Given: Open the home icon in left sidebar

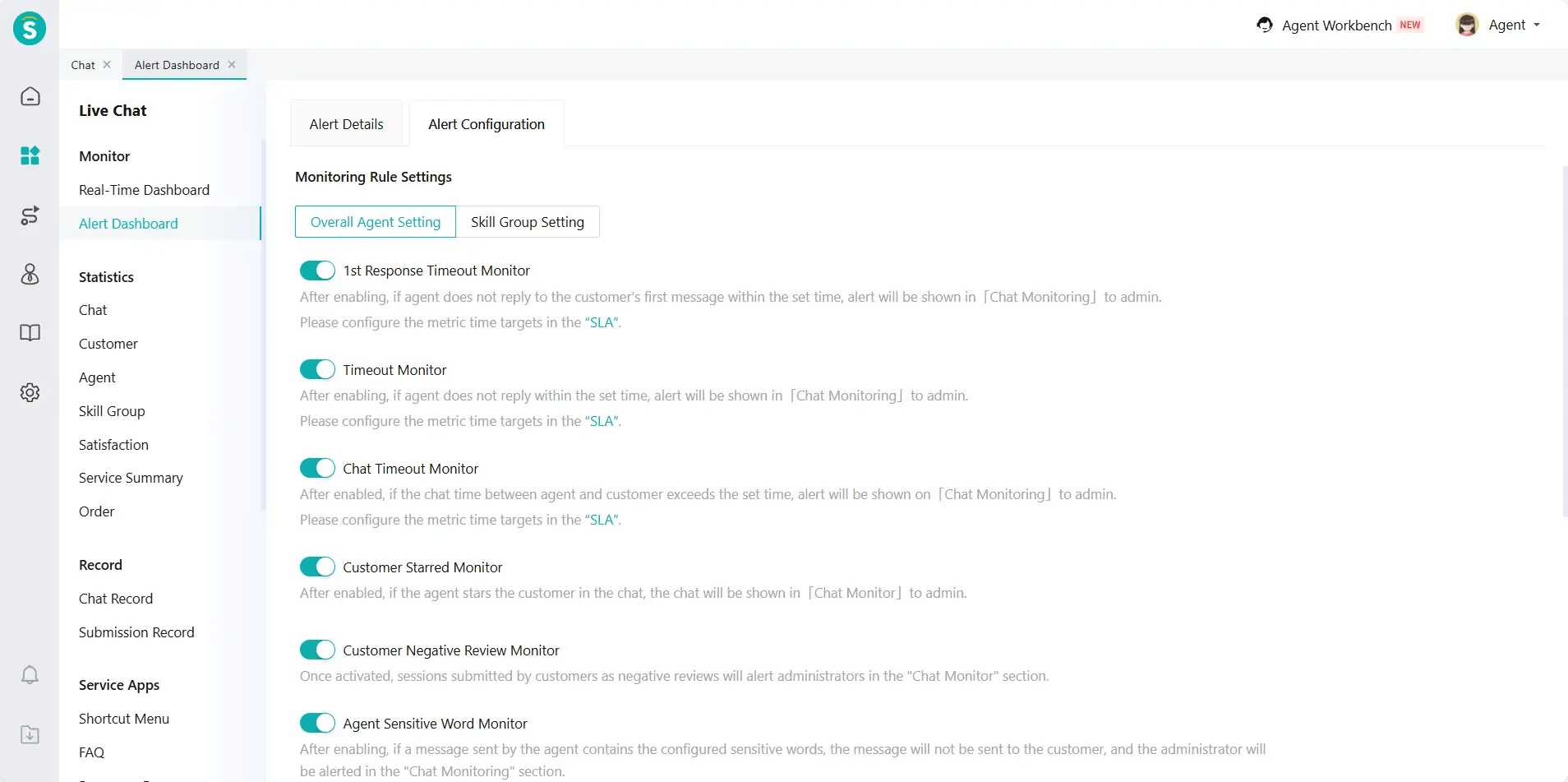Looking at the screenshot, I should pyautogui.click(x=30, y=97).
